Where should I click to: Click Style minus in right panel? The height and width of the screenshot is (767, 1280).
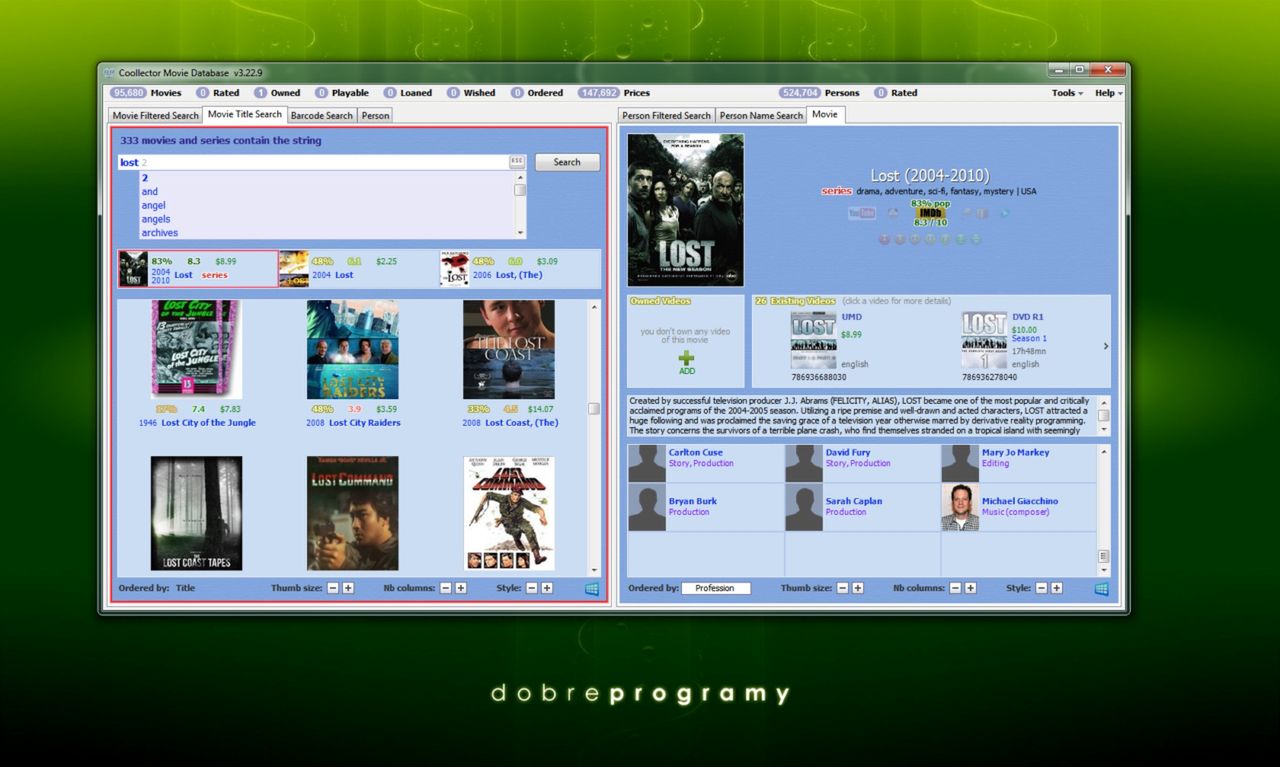click(x=1041, y=588)
